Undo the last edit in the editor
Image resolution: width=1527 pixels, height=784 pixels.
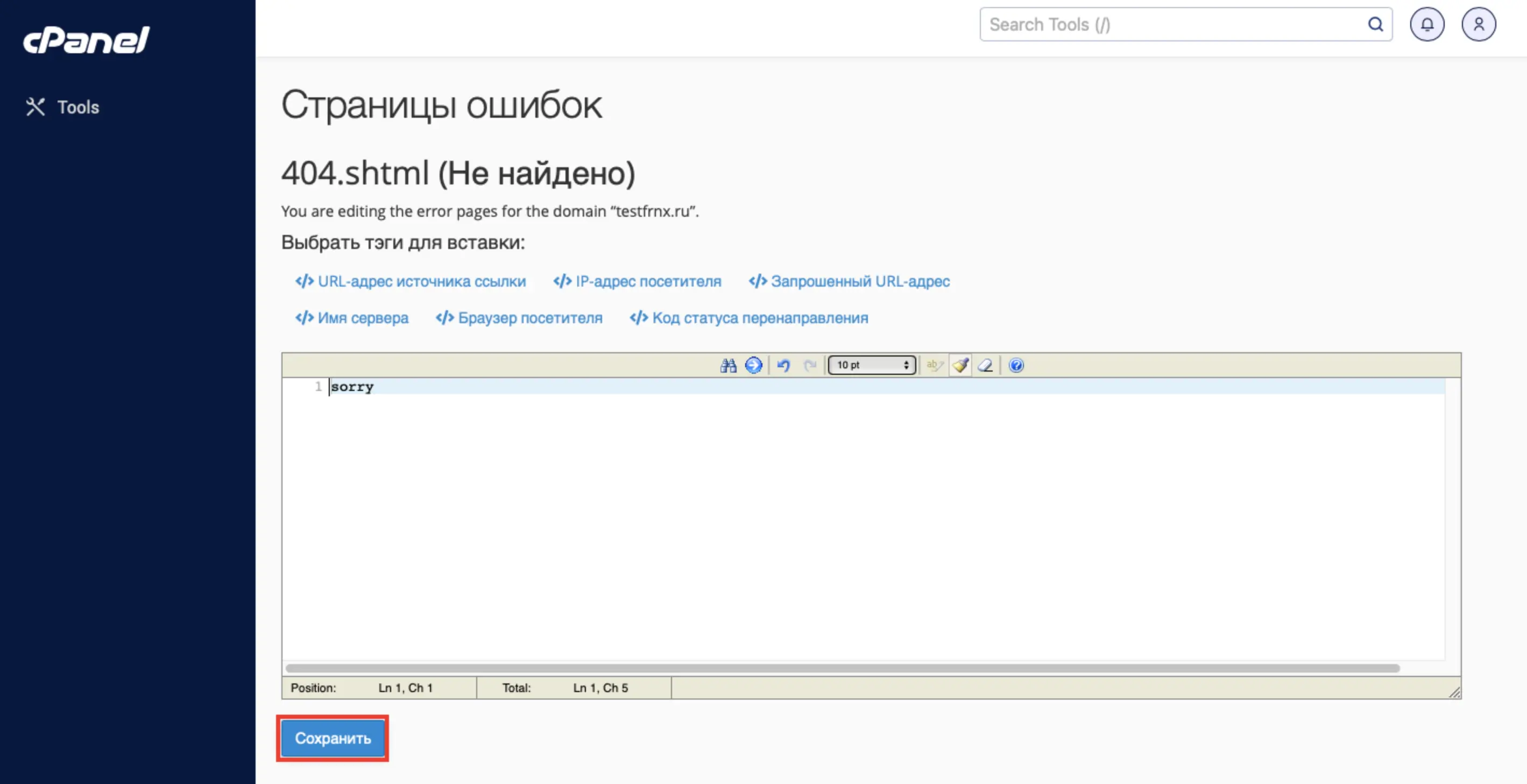click(783, 365)
